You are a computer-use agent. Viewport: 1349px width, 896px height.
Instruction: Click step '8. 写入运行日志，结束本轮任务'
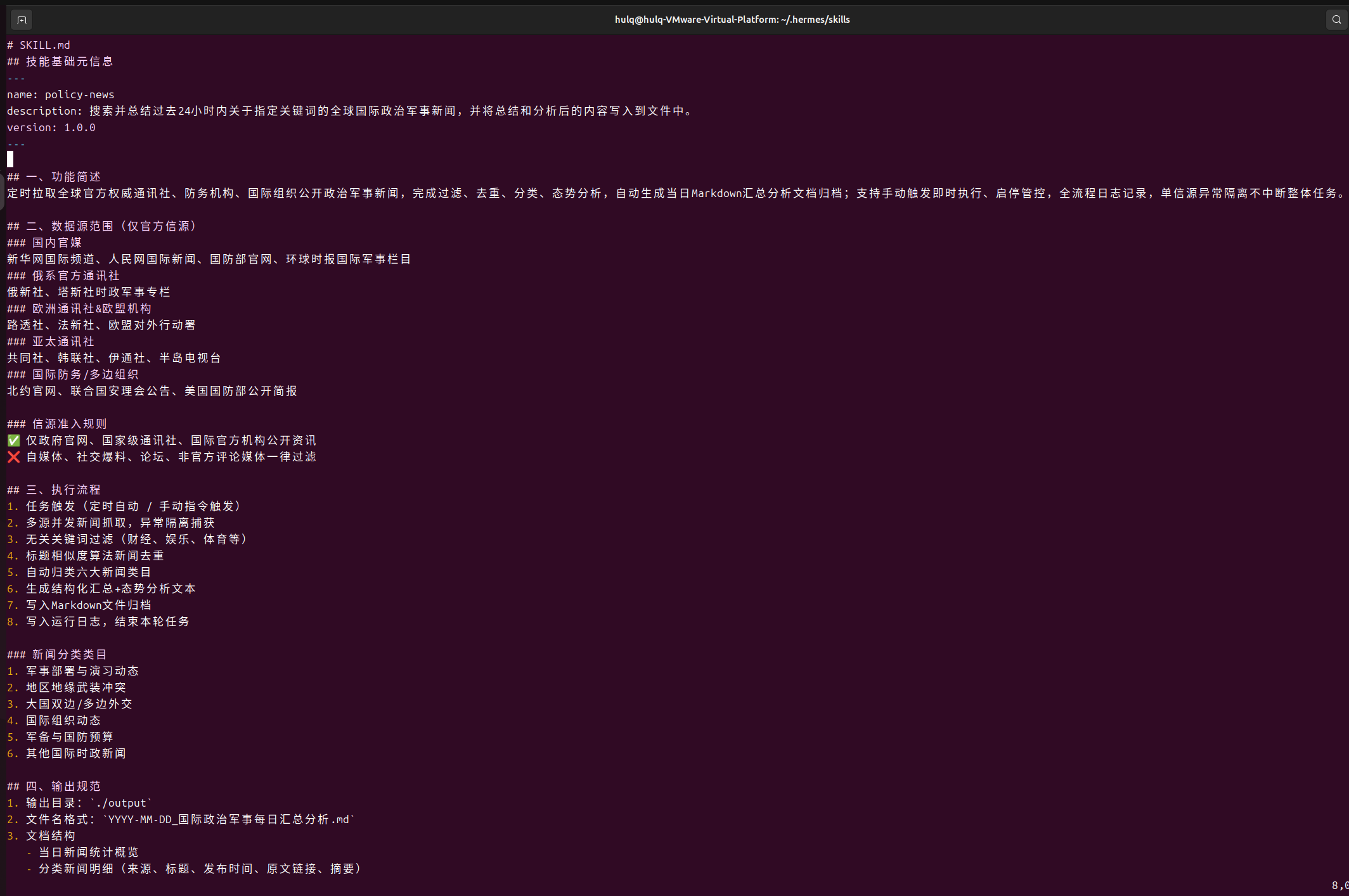(x=98, y=622)
